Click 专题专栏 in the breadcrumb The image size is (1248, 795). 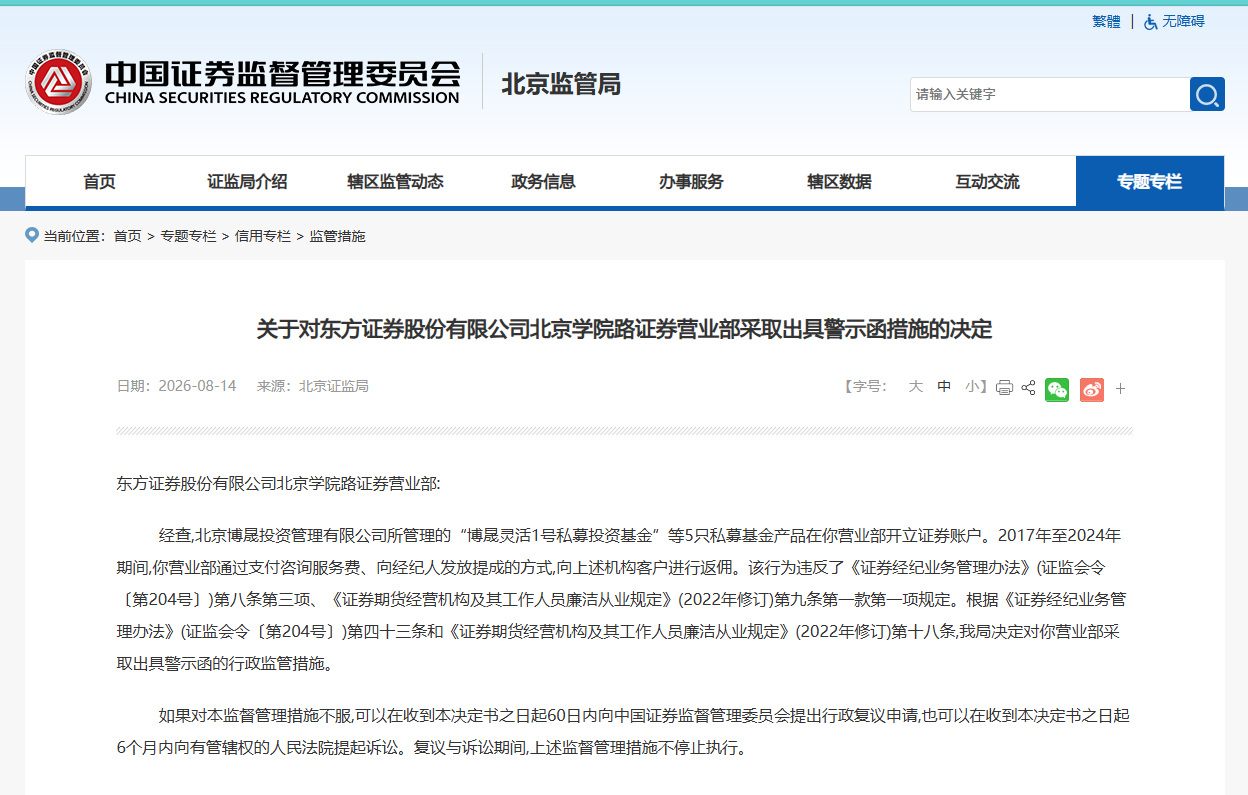point(188,236)
